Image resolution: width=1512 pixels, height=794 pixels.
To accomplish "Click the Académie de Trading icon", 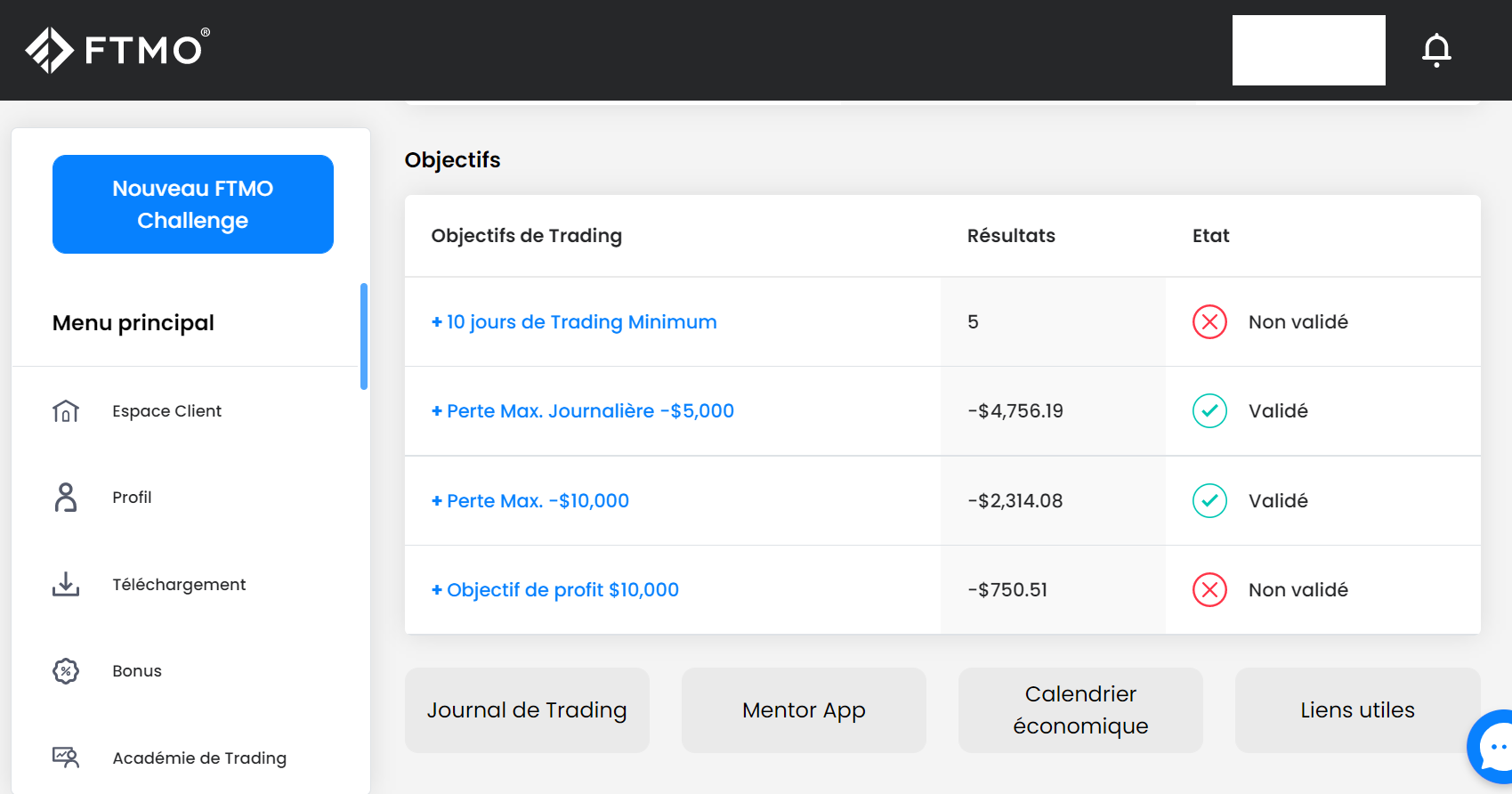I will pyautogui.click(x=66, y=758).
